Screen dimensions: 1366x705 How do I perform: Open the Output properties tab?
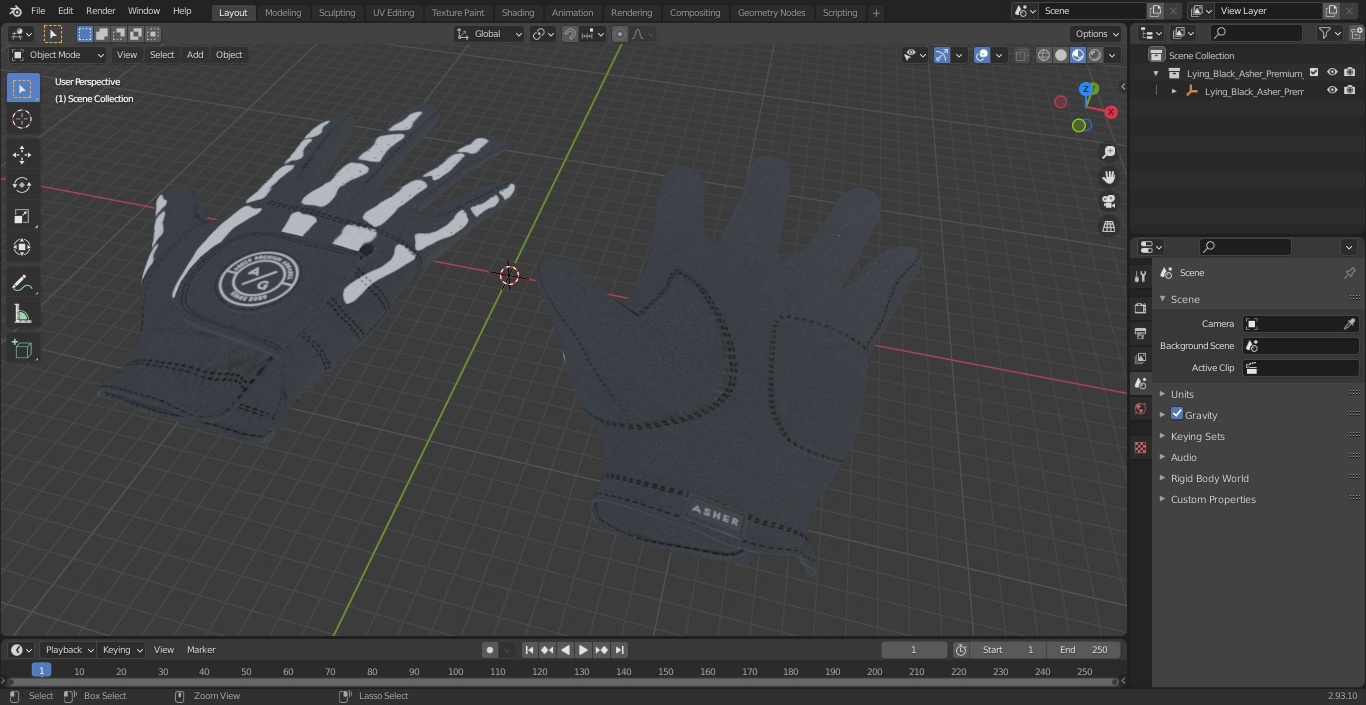tap(1140, 333)
